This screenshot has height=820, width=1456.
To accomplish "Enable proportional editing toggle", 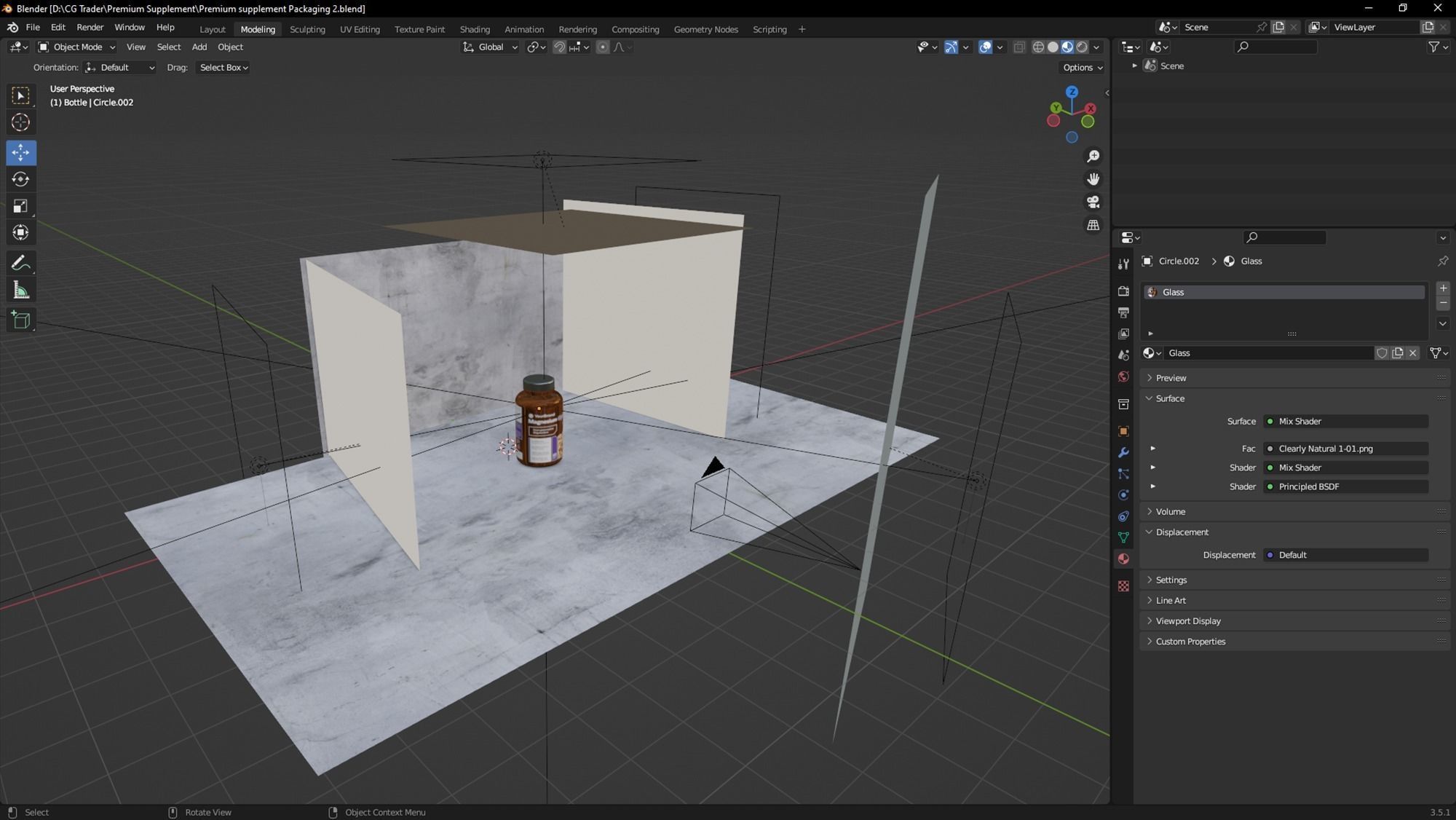I will (x=602, y=47).
